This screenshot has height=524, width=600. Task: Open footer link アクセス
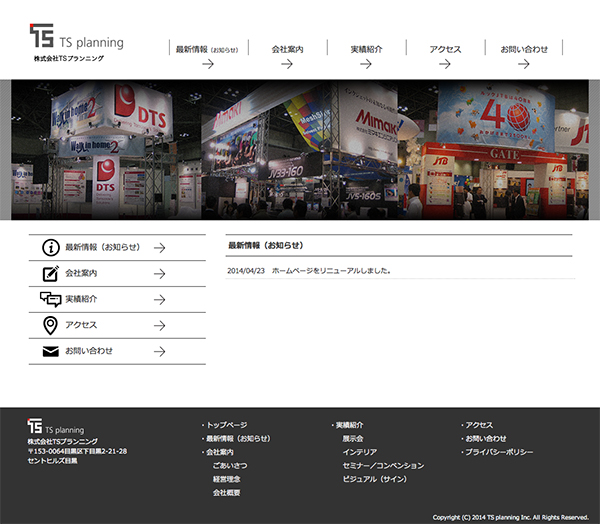(479, 425)
